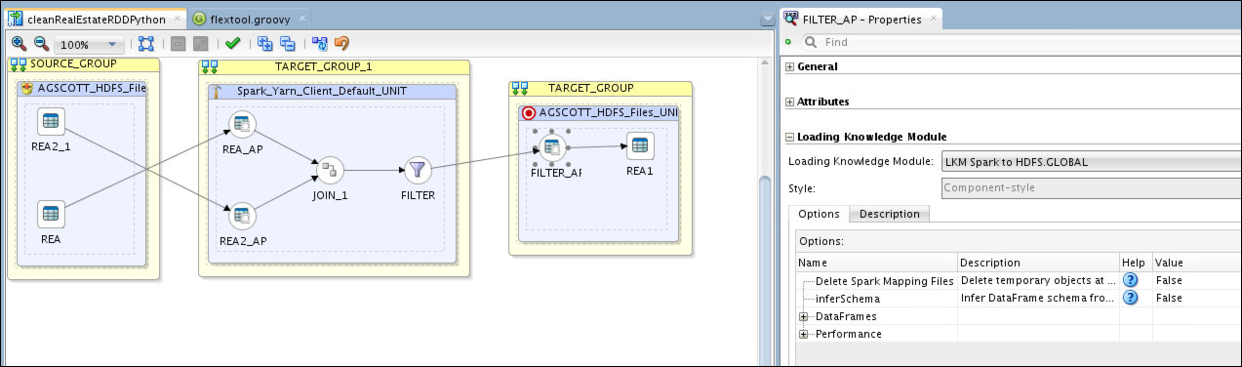
Task: Click help icon for Delete Spark Mapping Files
Action: 1131,281
